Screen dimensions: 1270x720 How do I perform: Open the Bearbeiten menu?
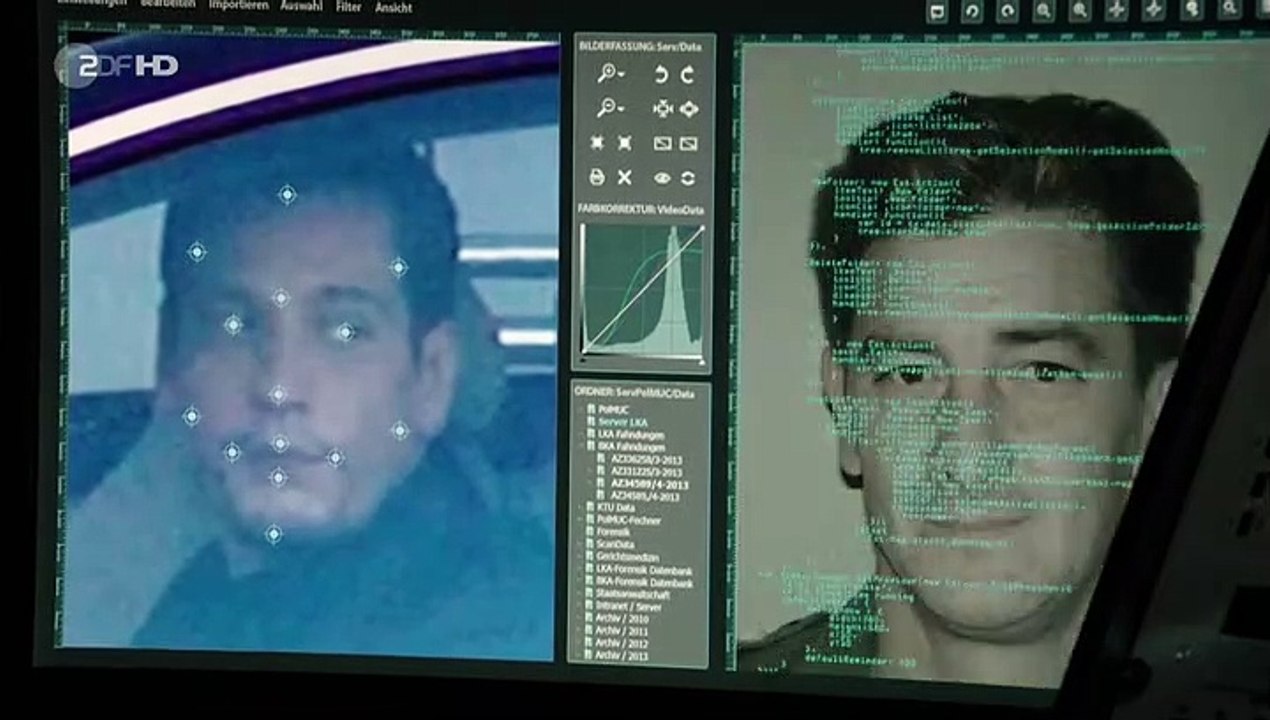[x=168, y=3]
